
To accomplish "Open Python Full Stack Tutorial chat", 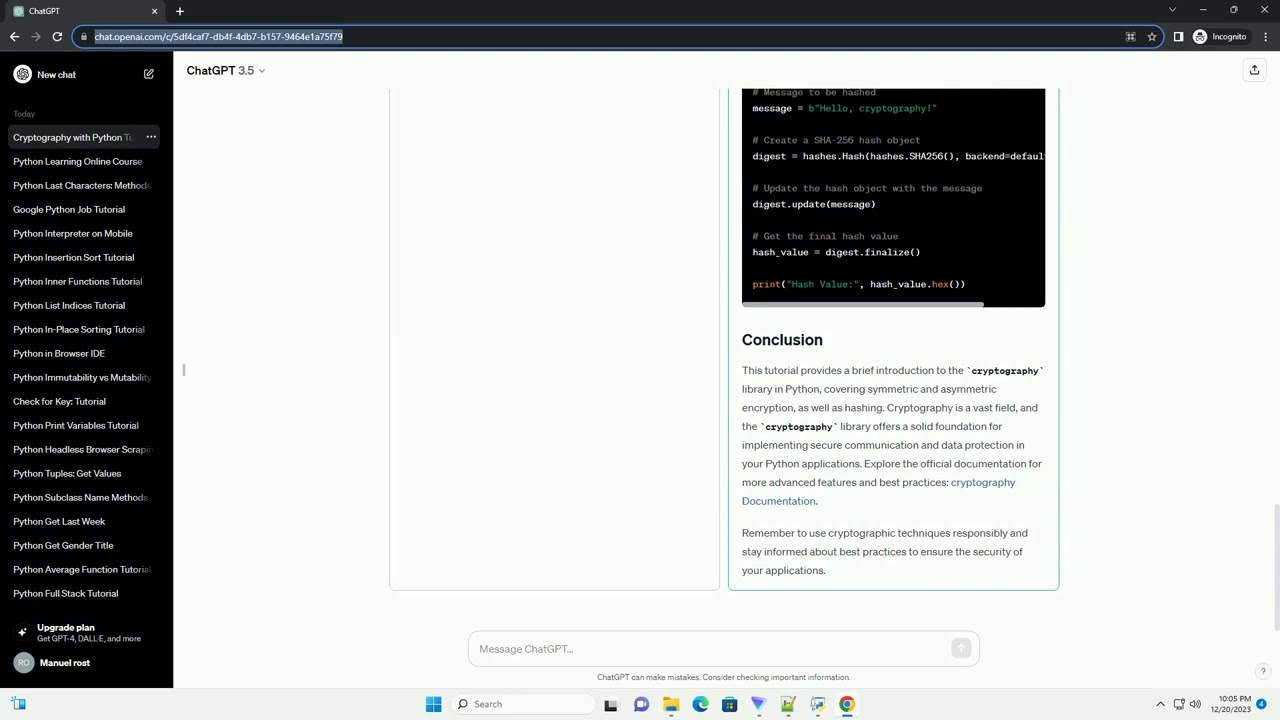I will 65,593.
